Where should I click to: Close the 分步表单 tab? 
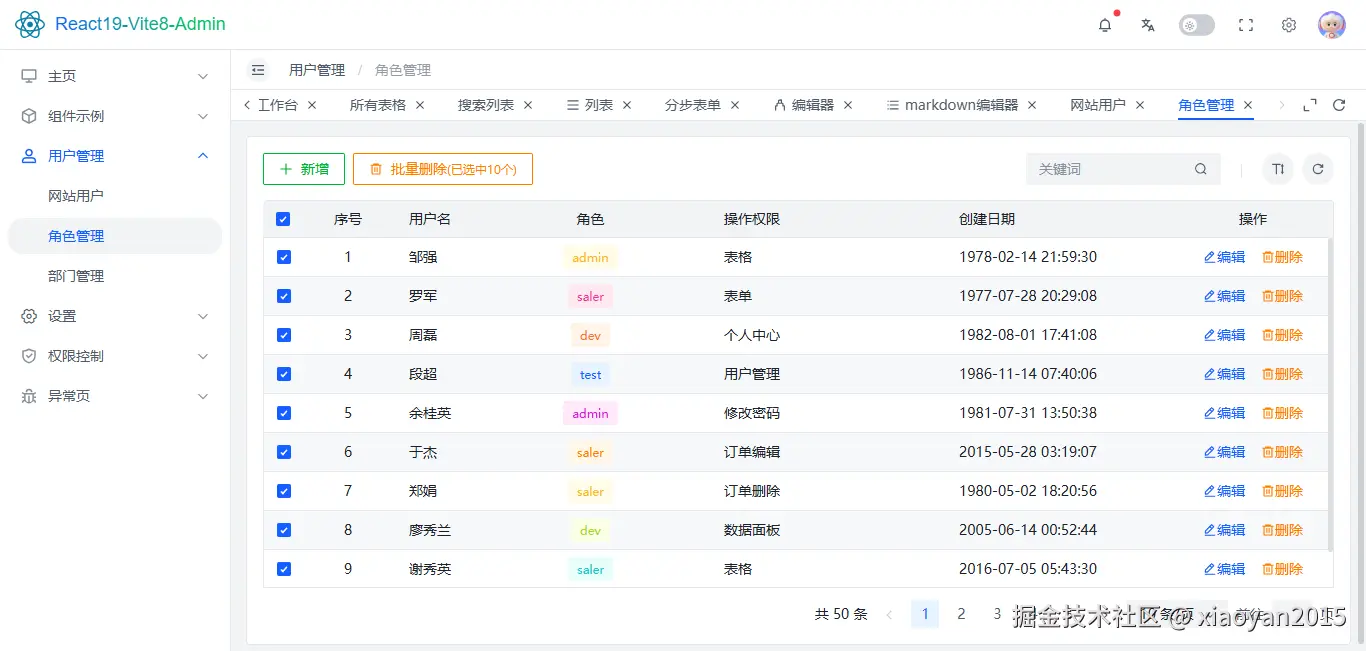coord(735,105)
